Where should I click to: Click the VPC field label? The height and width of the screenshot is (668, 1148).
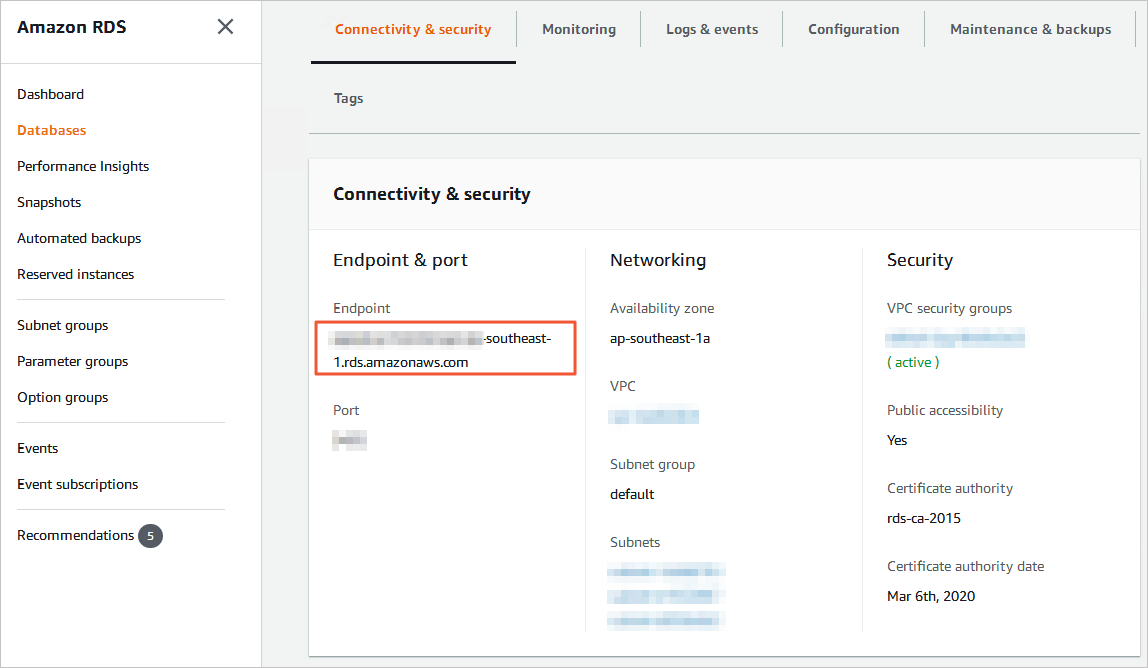pyautogui.click(x=622, y=386)
